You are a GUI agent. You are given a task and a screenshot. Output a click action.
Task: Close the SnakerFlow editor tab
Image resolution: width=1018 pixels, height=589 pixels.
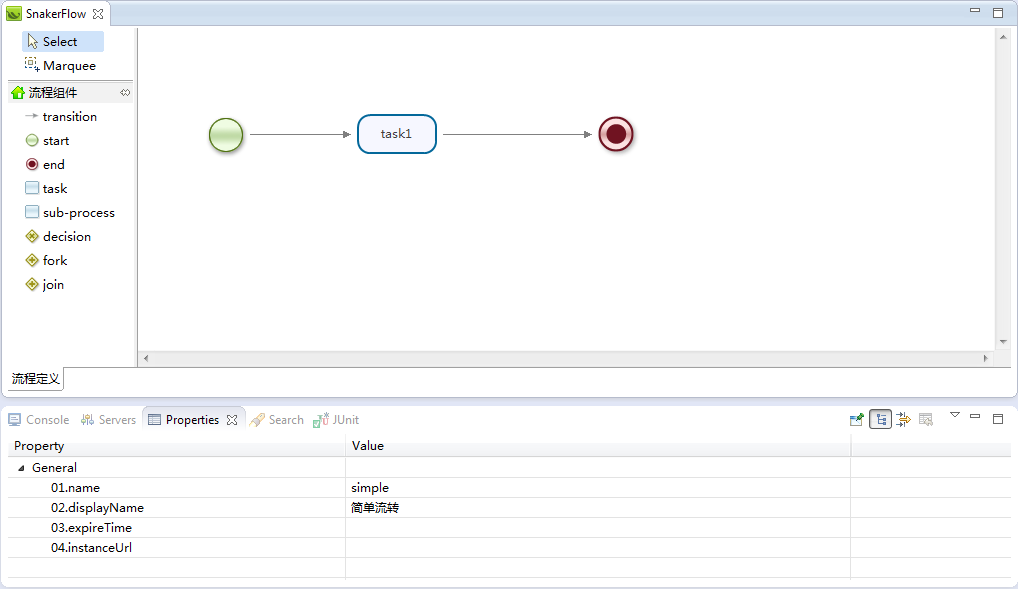(98, 14)
